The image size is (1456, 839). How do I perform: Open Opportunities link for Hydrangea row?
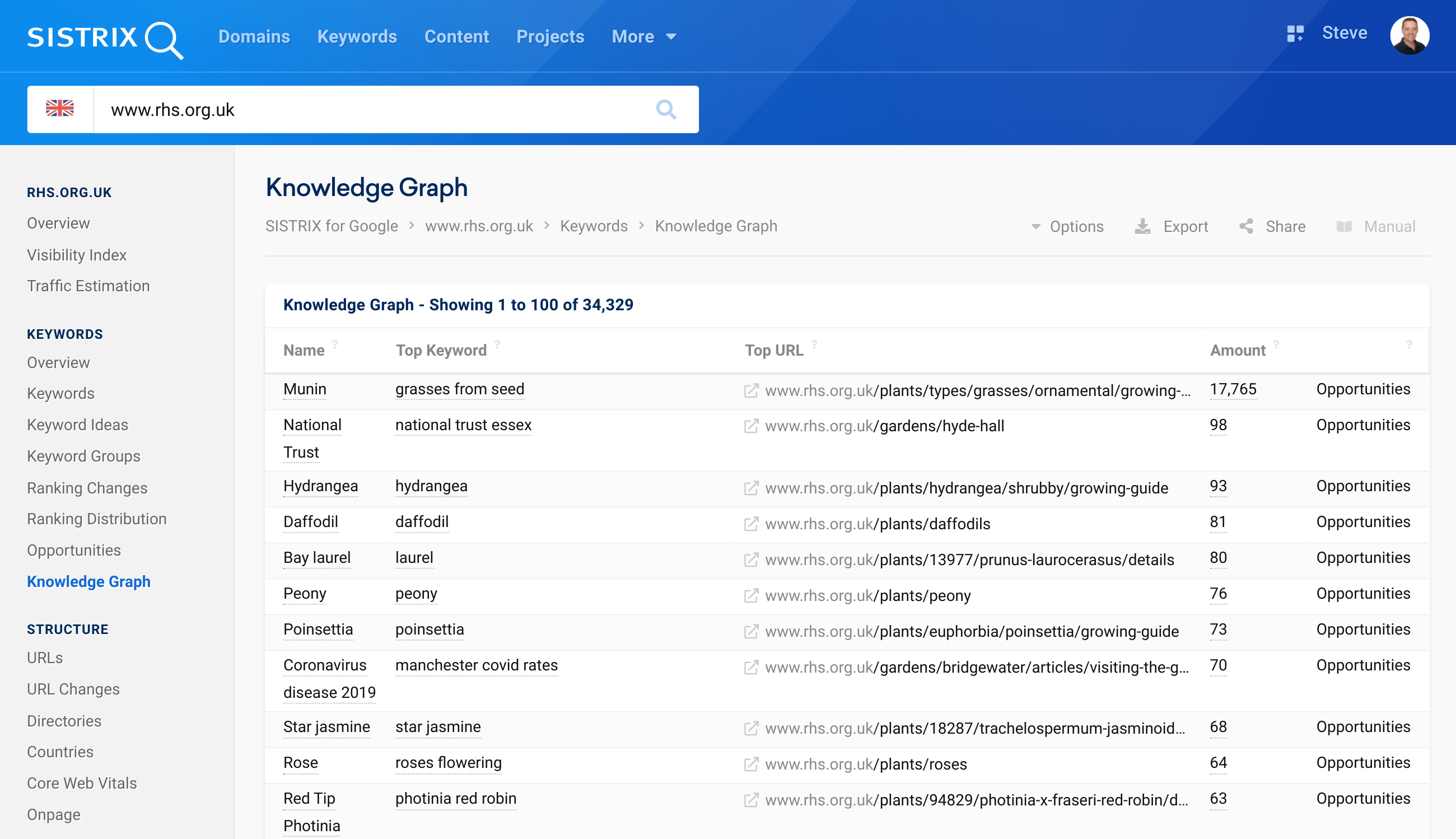[x=1362, y=486]
